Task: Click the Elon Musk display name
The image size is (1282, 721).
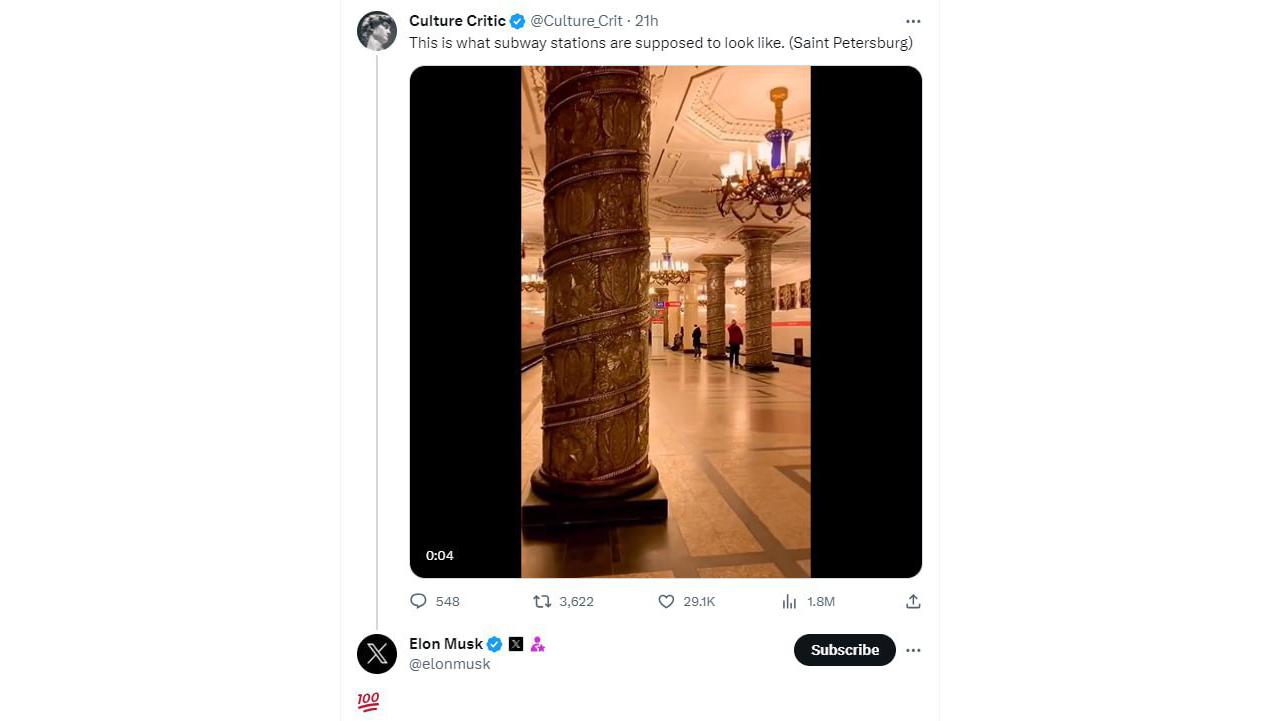Action: pos(446,644)
